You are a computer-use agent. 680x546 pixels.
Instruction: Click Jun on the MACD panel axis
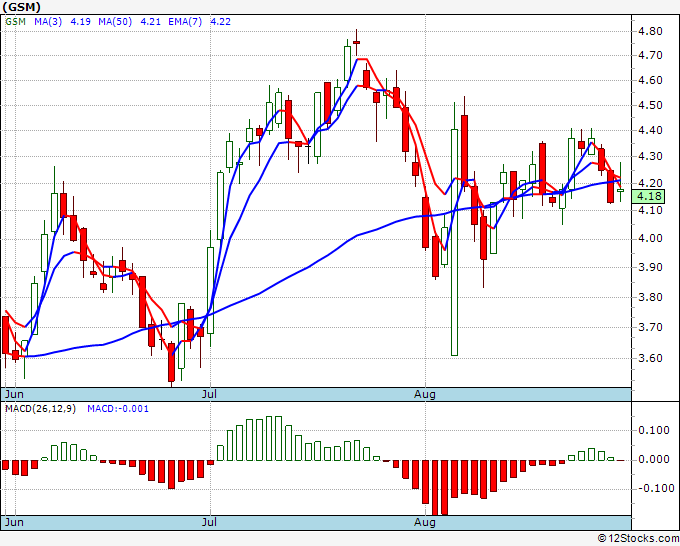pos(14,522)
